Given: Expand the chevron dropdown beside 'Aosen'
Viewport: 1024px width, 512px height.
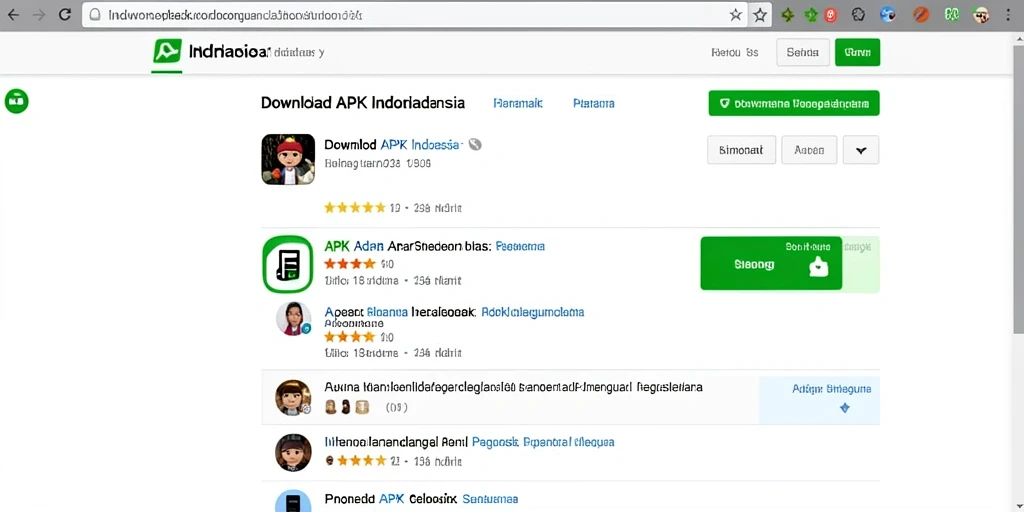Looking at the screenshot, I should (x=861, y=150).
